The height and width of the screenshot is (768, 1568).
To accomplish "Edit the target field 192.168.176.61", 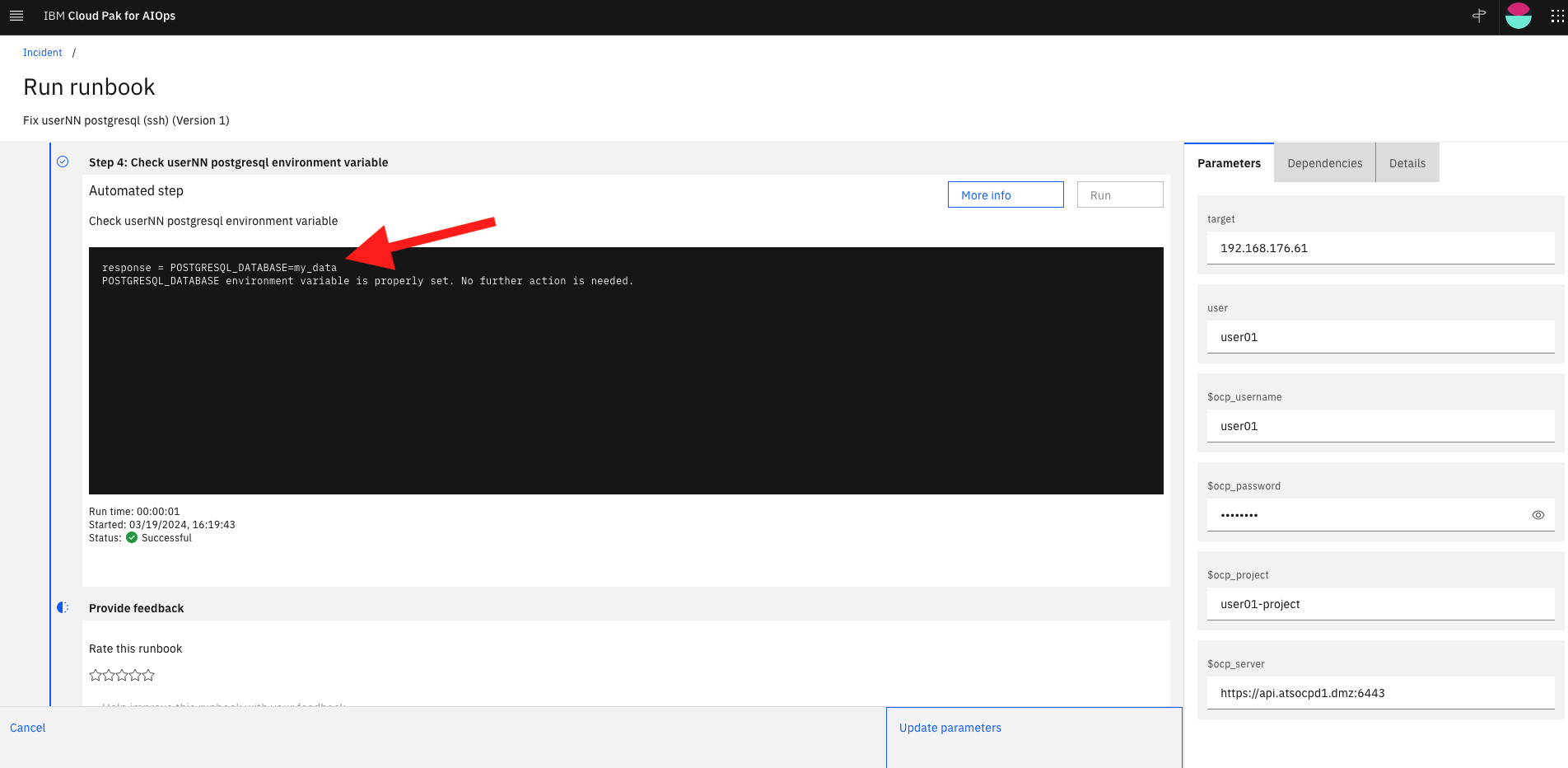I will [x=1380, y=248].
